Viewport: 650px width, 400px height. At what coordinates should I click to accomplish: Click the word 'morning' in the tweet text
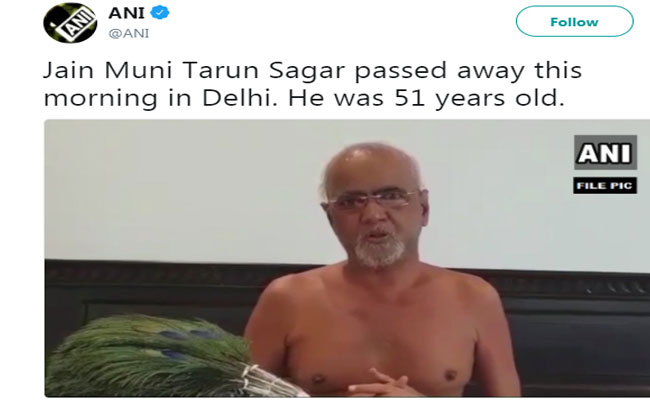coord(101,99)
